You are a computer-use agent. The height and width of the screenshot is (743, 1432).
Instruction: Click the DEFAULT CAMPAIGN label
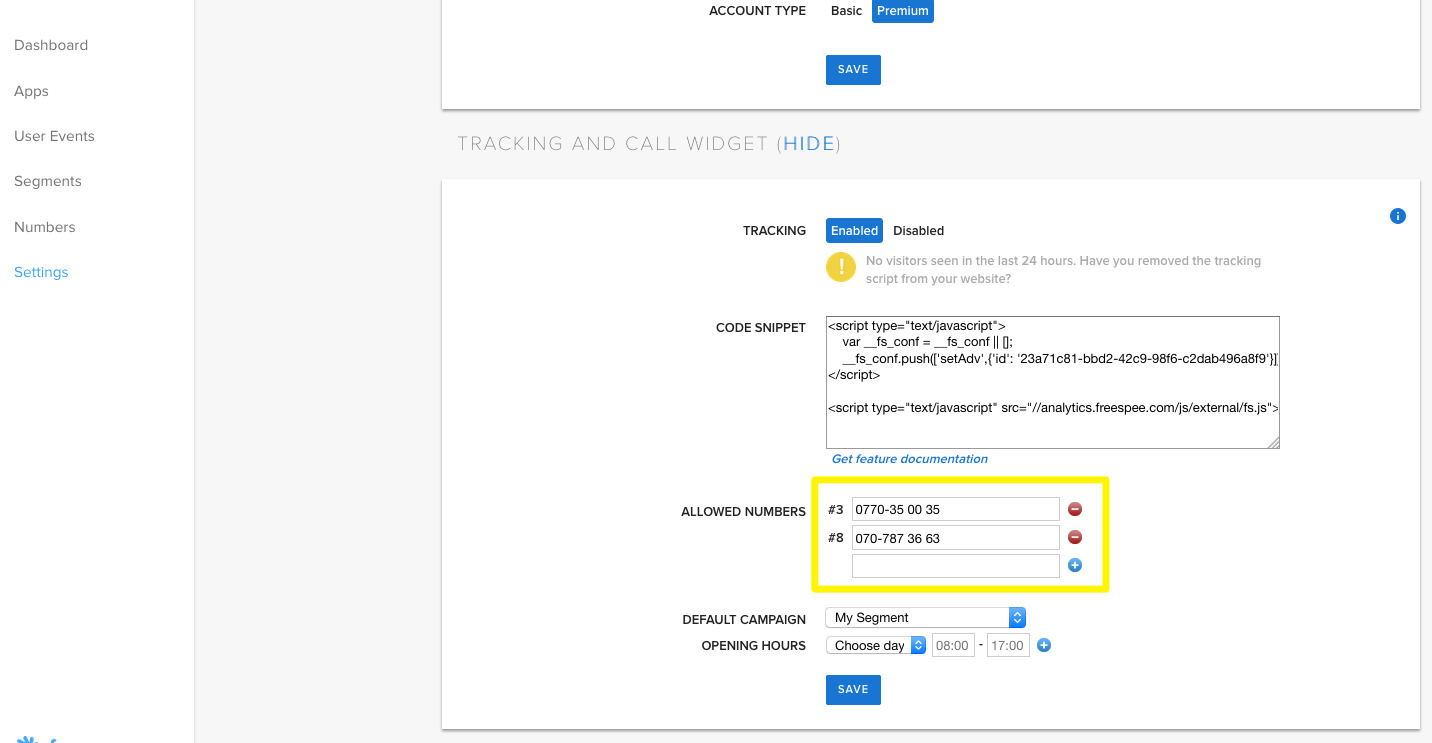(x=744, y=620)
